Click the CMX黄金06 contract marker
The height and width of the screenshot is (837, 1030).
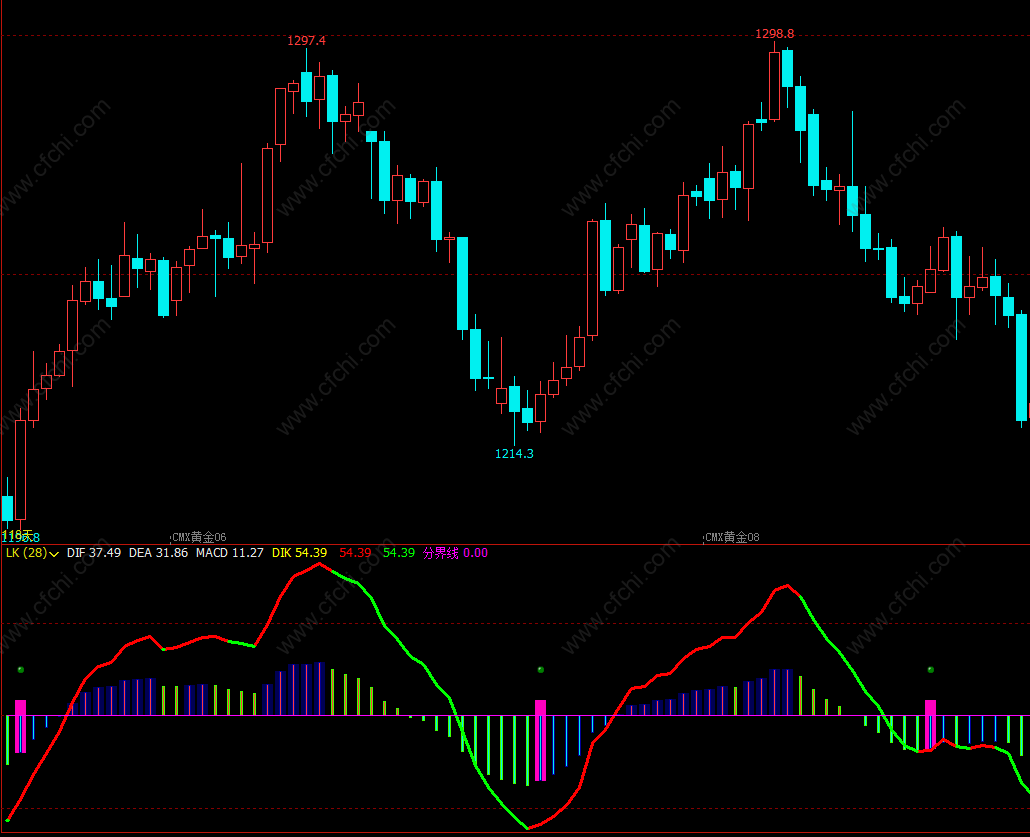tap(199, 537)
